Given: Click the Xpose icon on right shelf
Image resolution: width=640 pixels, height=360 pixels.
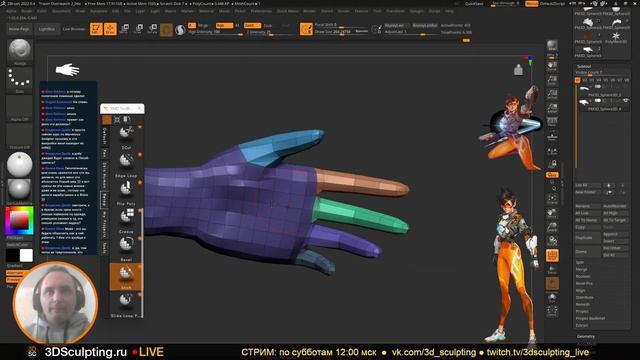Looking at the screenshot, I should pos(552,312).
